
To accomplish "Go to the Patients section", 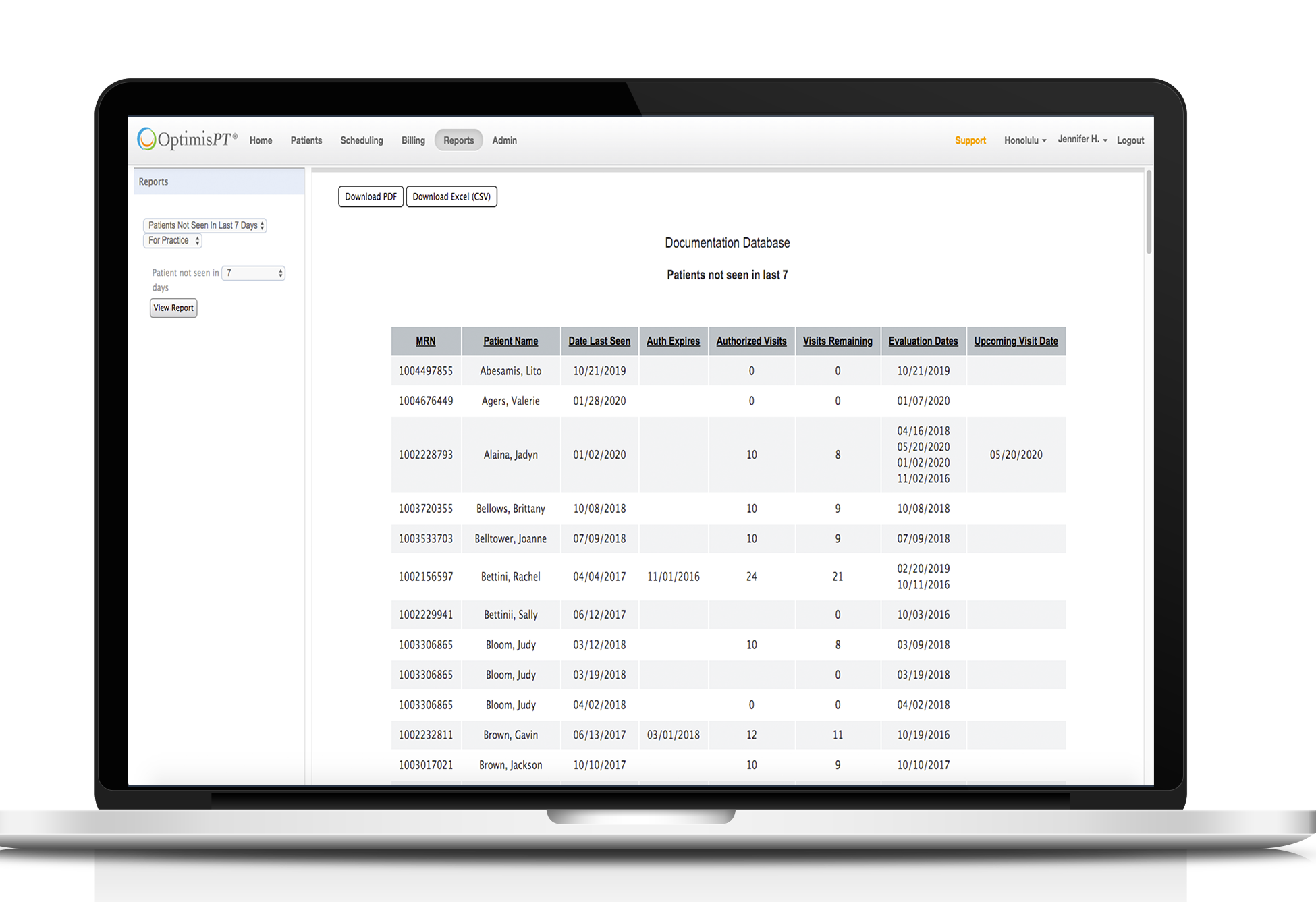I will point(306,140).
